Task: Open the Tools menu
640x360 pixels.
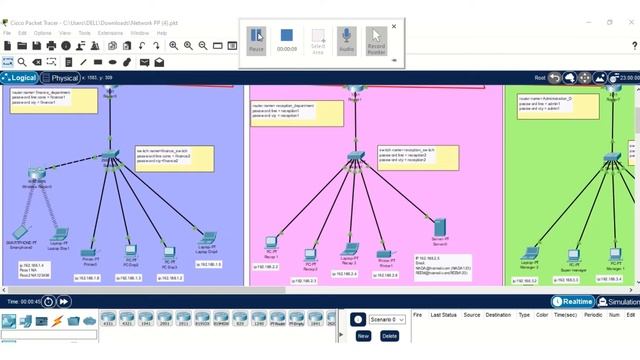Action: (x=84, y=33)
